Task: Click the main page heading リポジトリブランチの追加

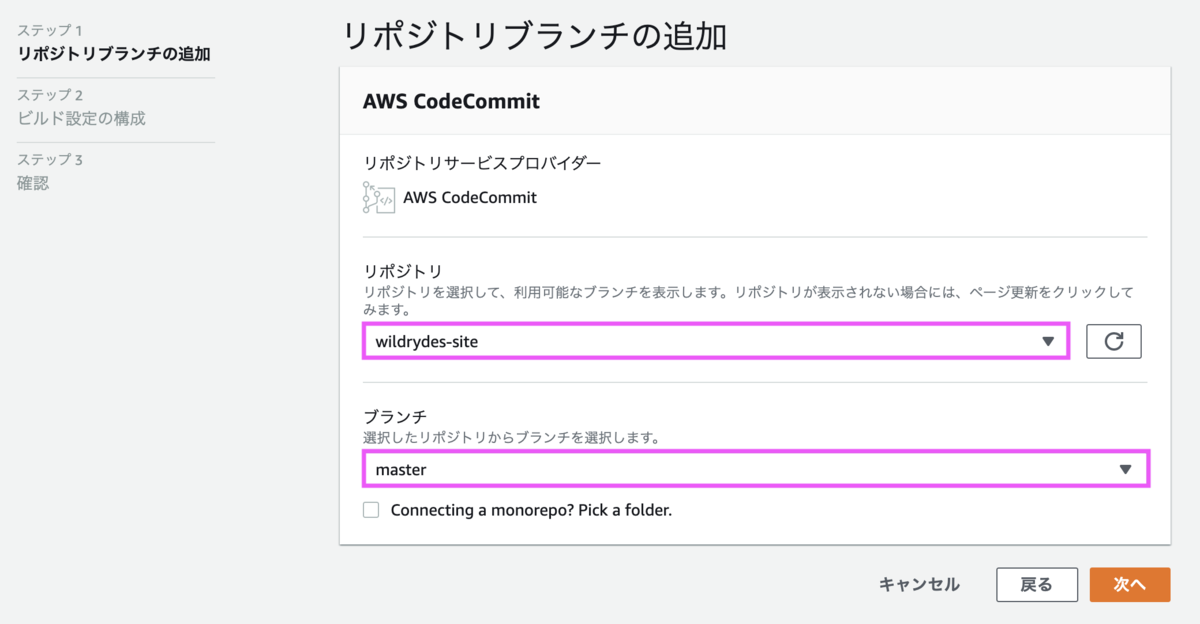Action: 534,36
